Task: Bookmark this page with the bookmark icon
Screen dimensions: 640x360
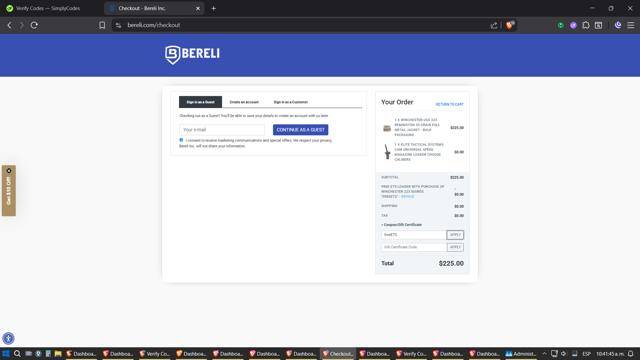Action: click(x=102, y=25)
